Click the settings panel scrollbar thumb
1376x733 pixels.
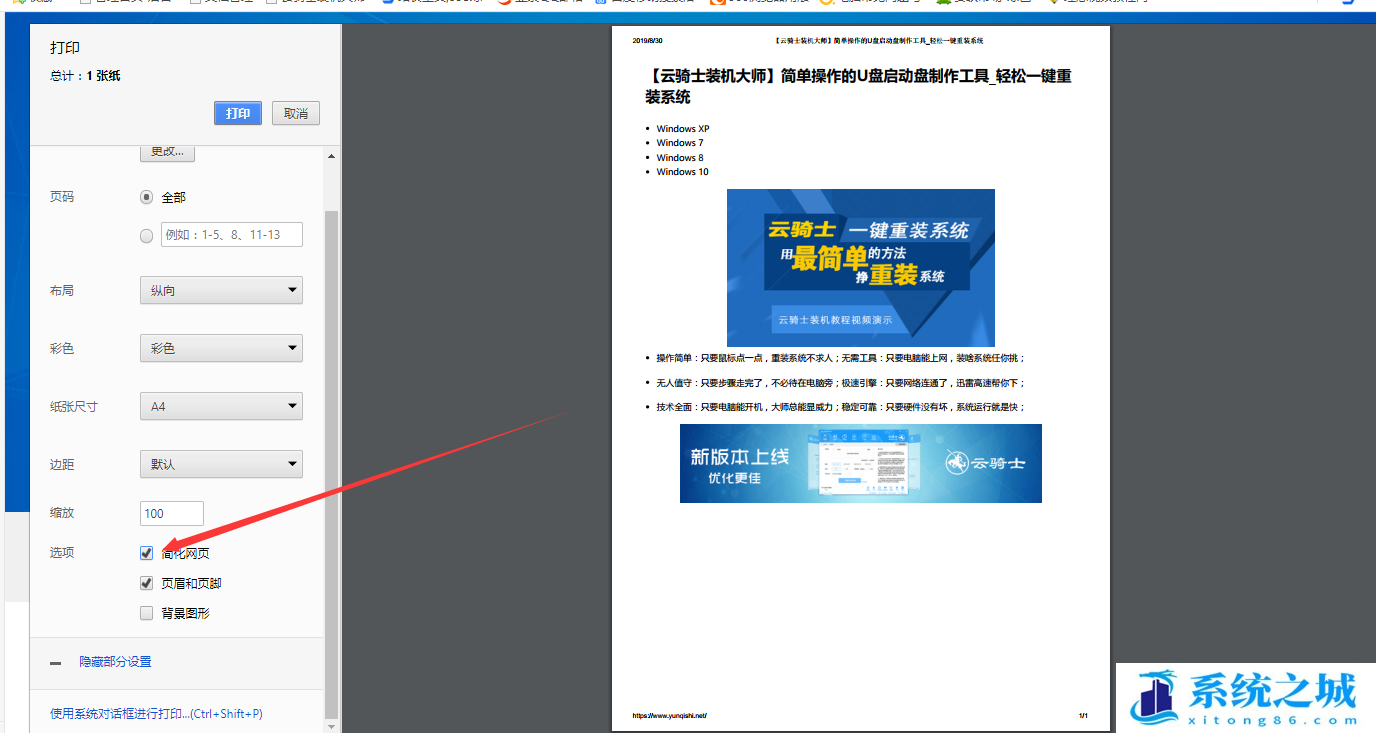332,463
